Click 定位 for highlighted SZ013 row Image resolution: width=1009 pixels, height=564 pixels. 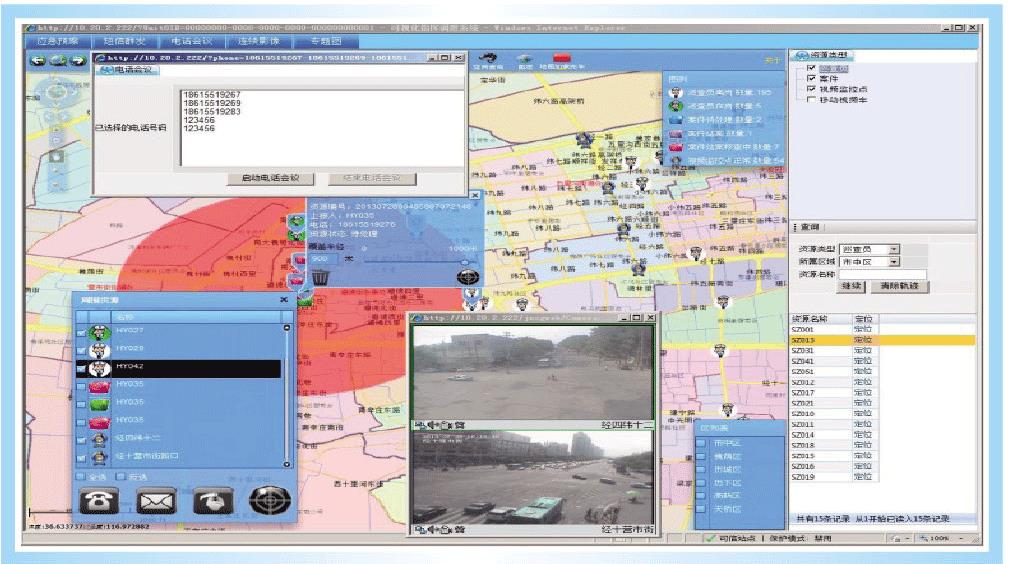tap(862, 340)
